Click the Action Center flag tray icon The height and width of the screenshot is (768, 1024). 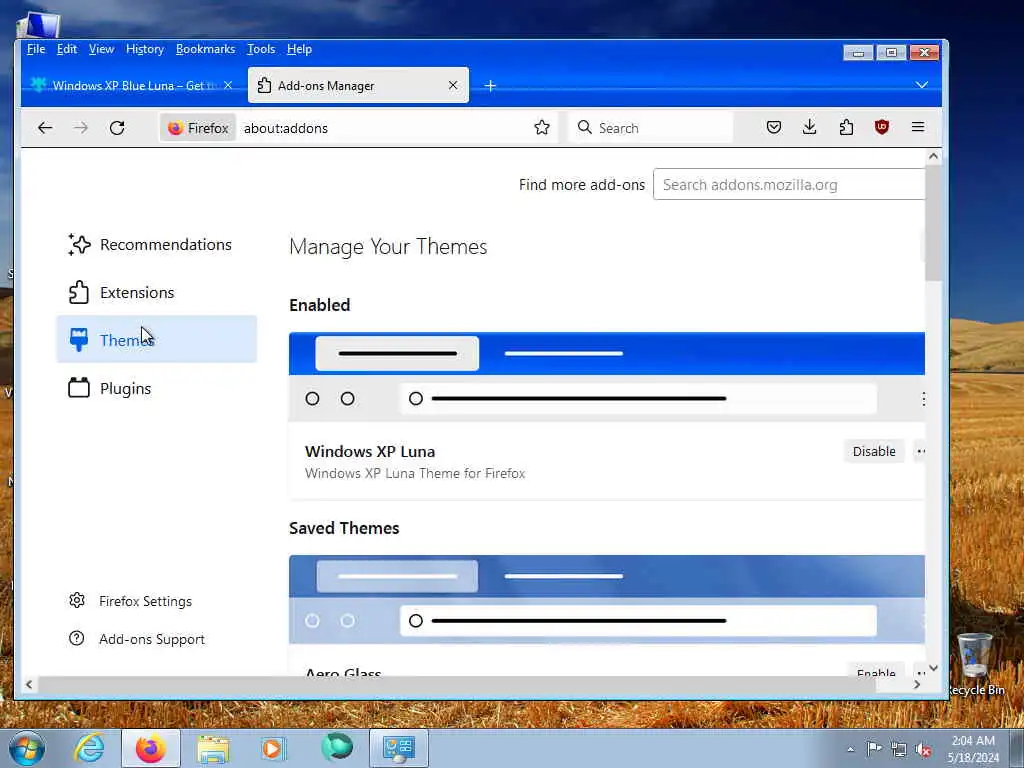click(874, 748)
